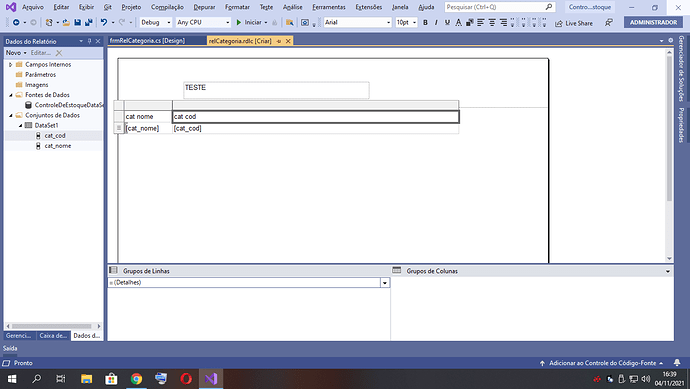Open the Debug configuration dropdown
Screen dimensions: 690x389
point(155,22)
